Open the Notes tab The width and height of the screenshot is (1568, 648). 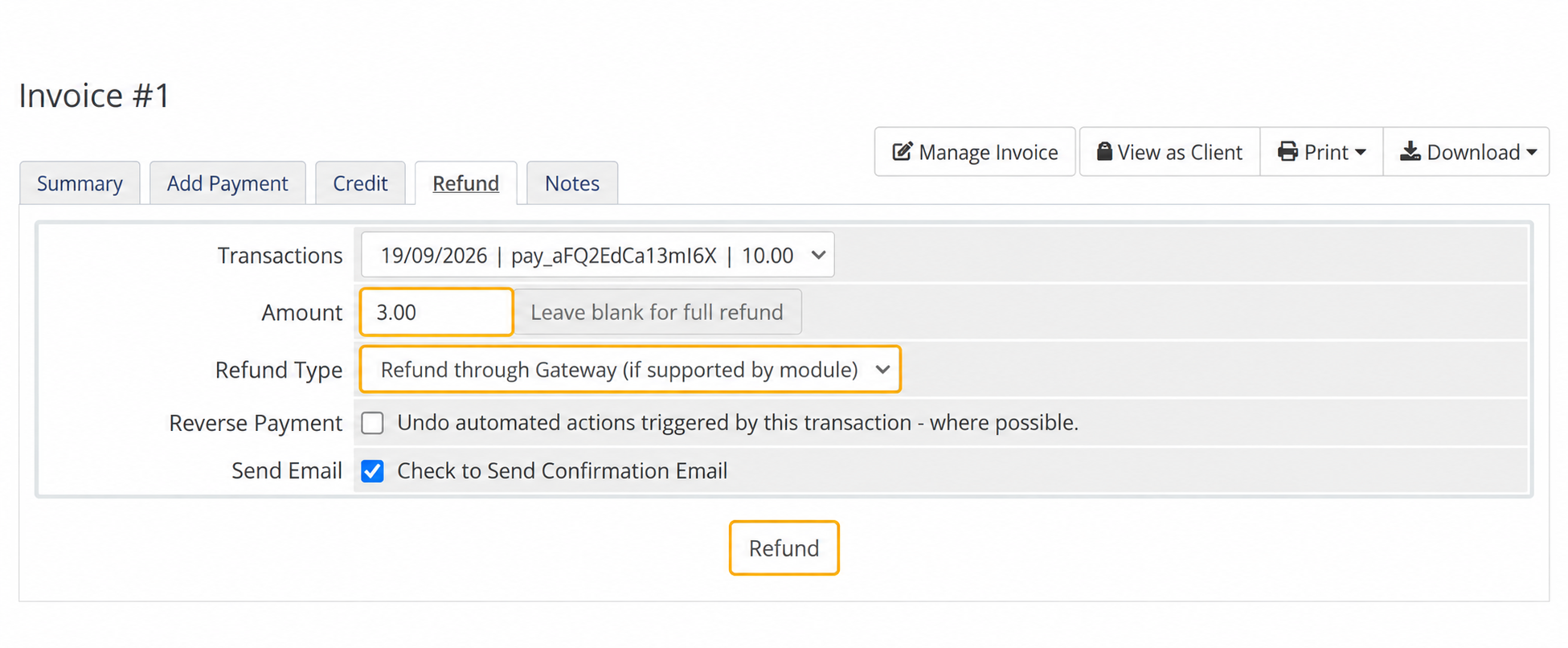click(x=572, y=183)
